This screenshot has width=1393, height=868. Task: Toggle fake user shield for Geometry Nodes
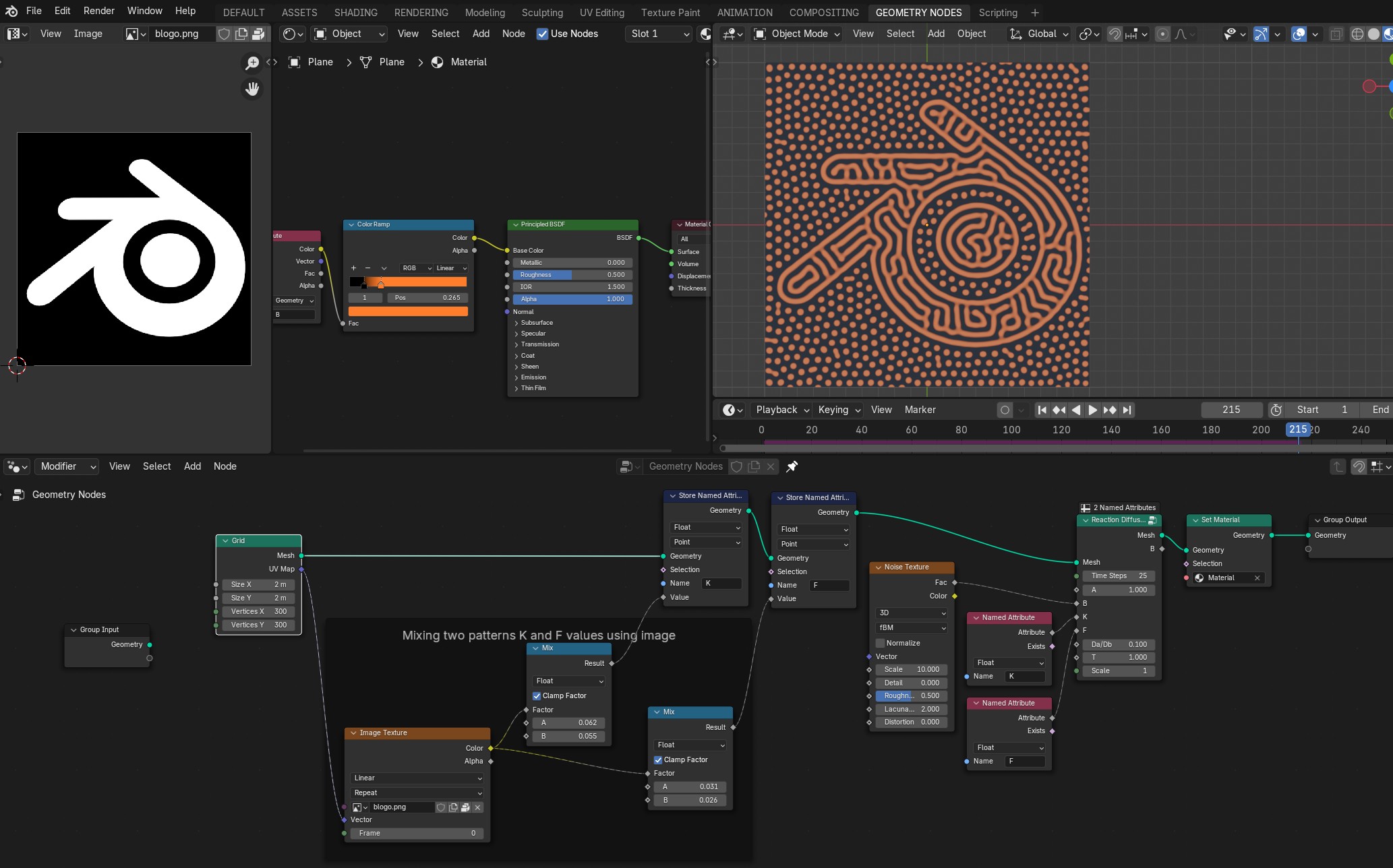737,466
